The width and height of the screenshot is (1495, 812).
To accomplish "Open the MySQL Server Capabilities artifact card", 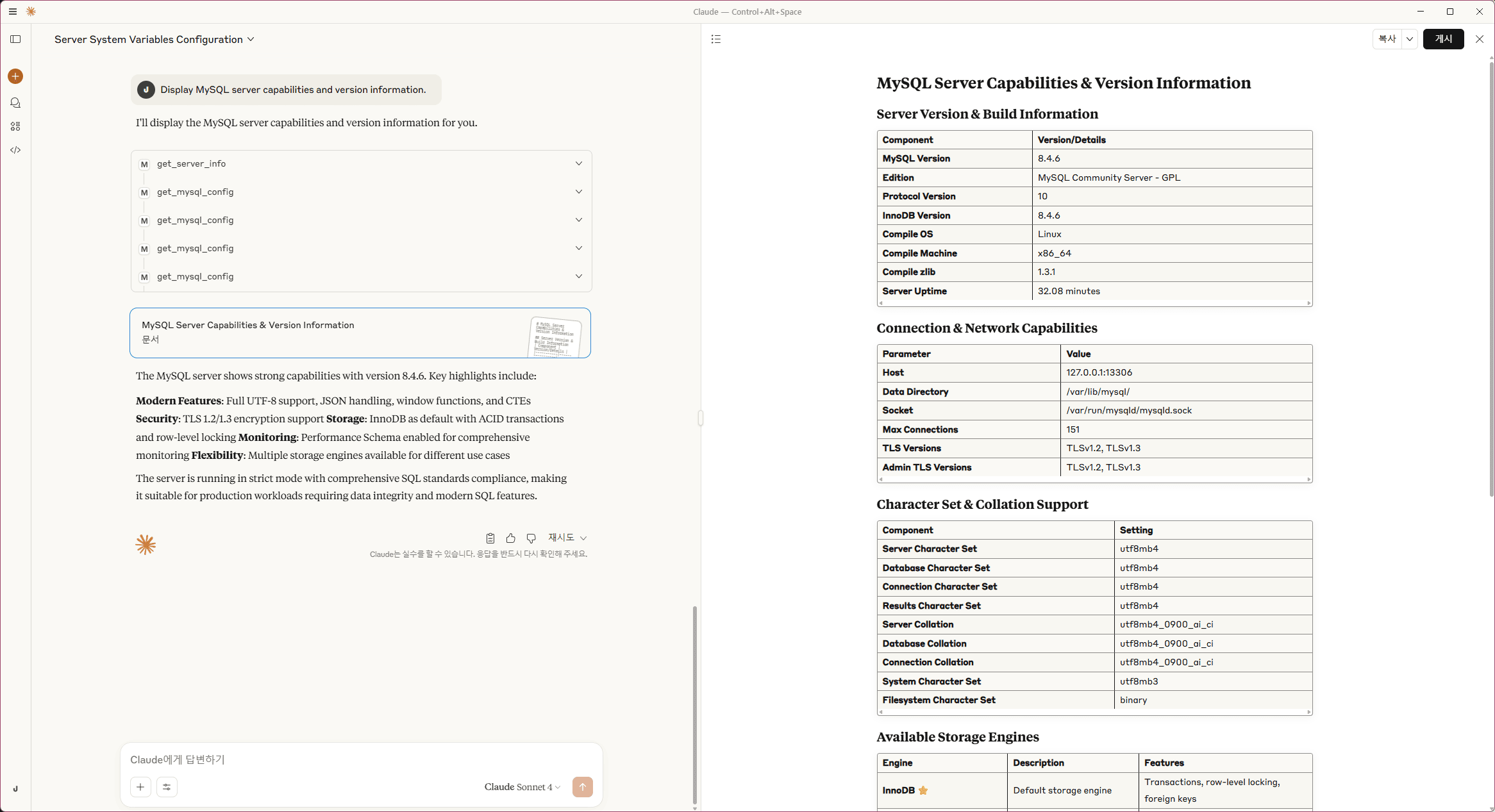I will tap(360, 333).
